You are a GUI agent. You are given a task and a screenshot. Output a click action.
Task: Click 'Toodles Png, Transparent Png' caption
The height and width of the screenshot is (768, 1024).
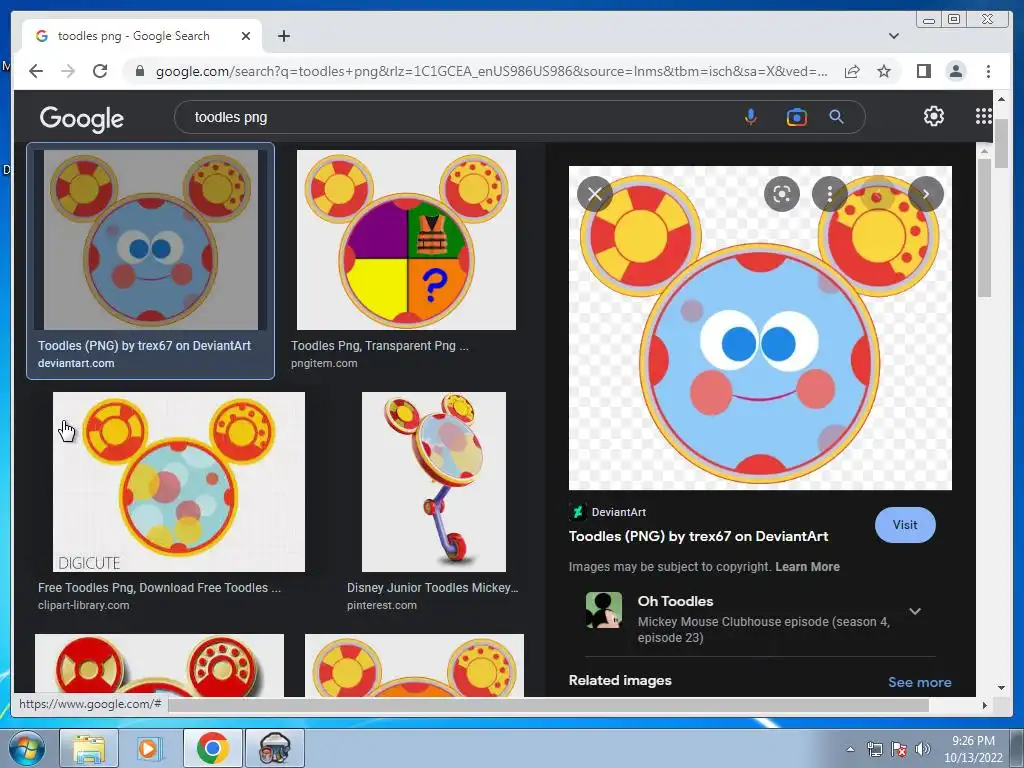click(379, 345)
